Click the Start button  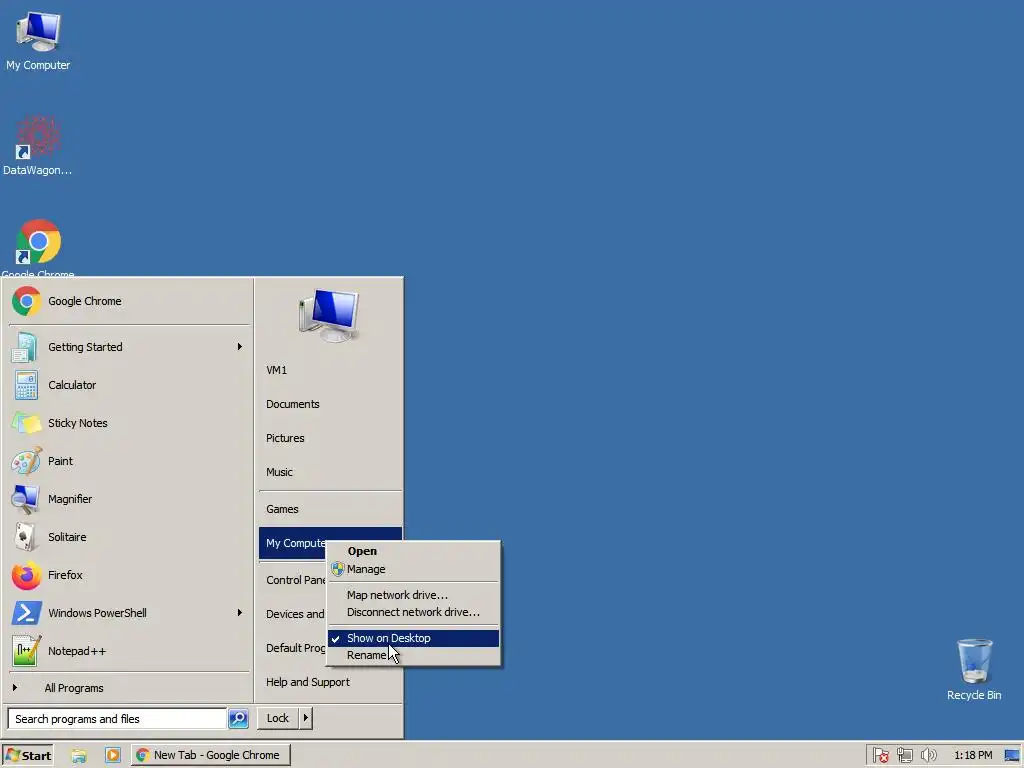[27, 755]
